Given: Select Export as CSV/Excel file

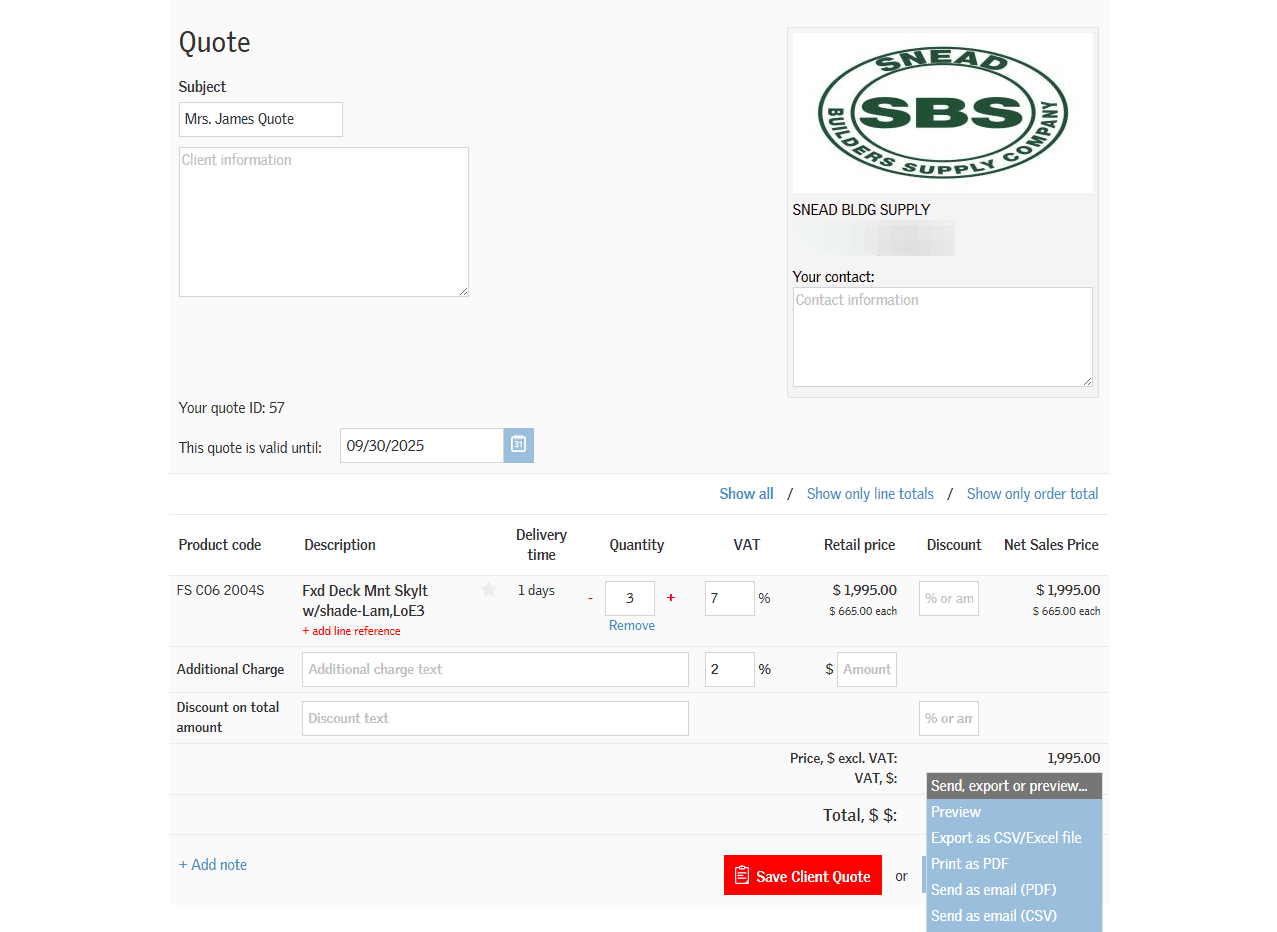Looking at the screenshot, I should point(1014,838).
